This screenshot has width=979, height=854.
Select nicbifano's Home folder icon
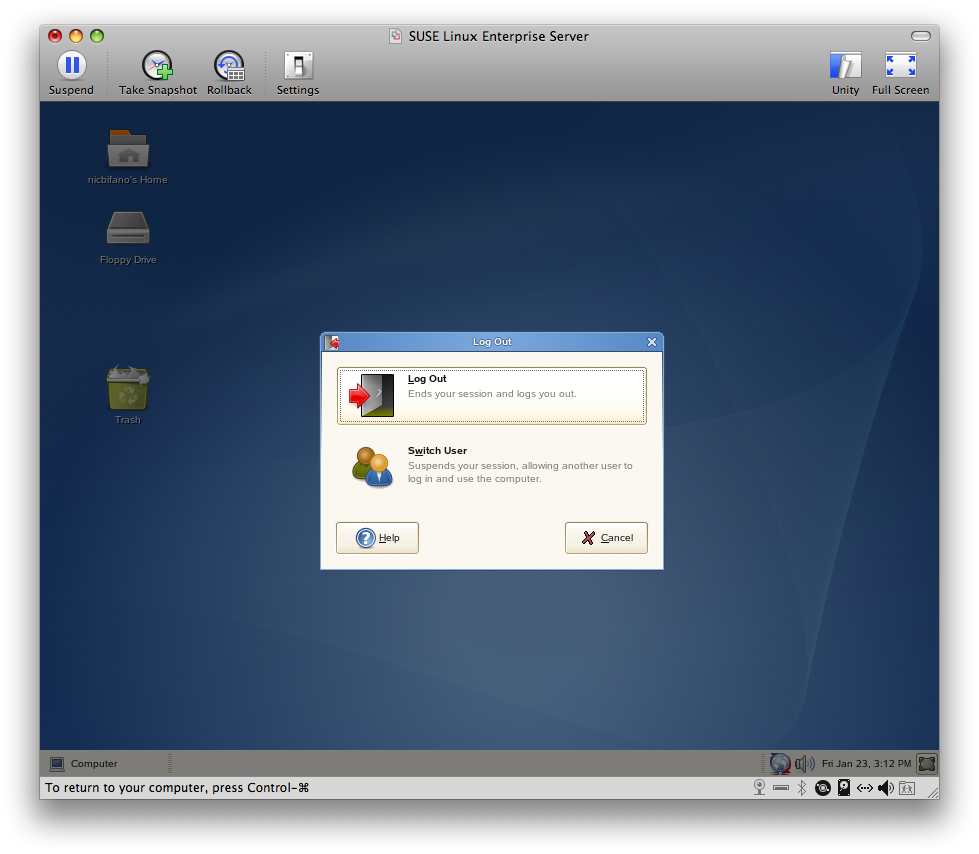(128, 149)
